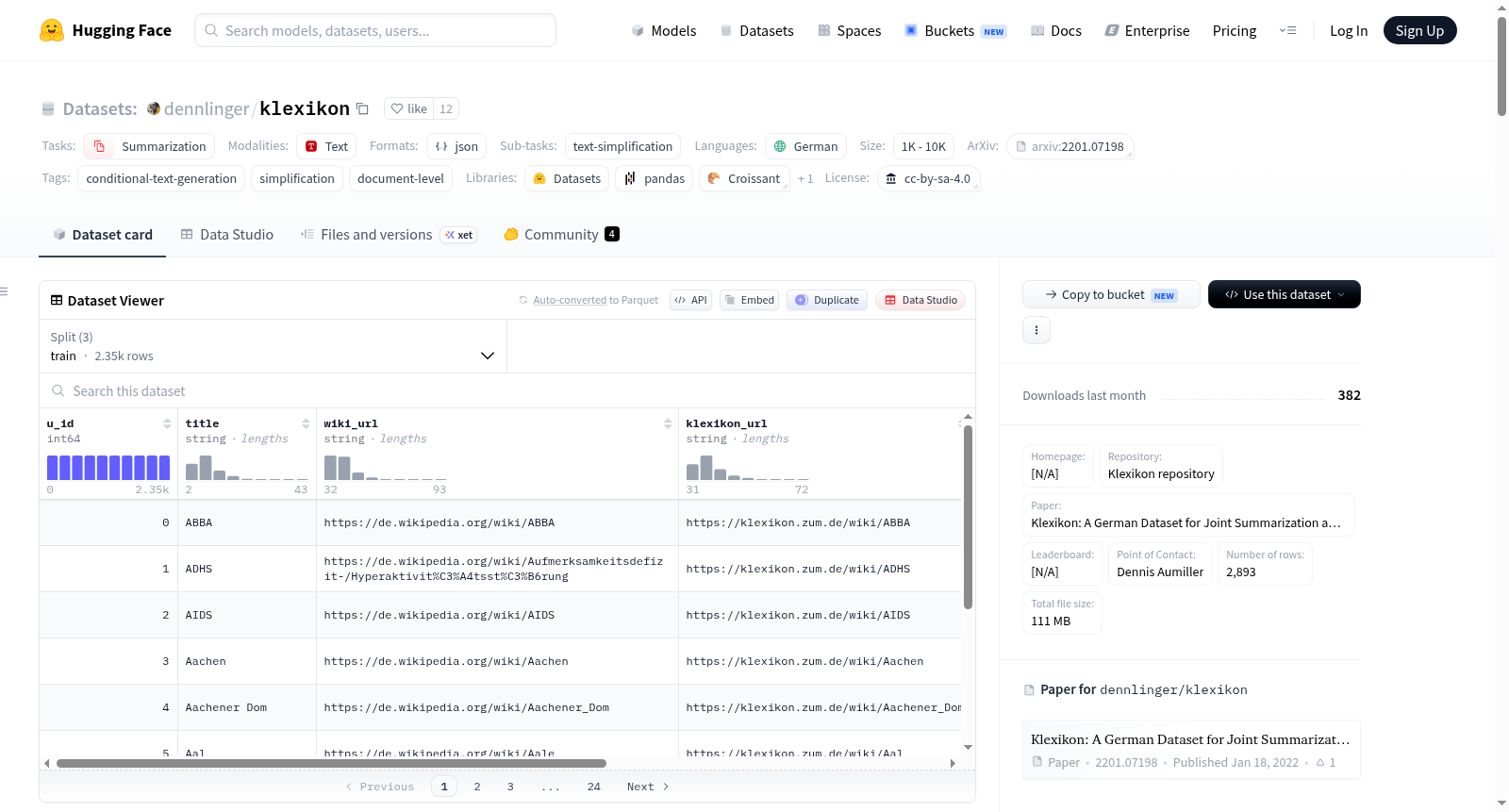Image resolution: width=1509 pixels, height=812 pixels.
Task: Click the title lengths histogram
Action: (247, 468)
